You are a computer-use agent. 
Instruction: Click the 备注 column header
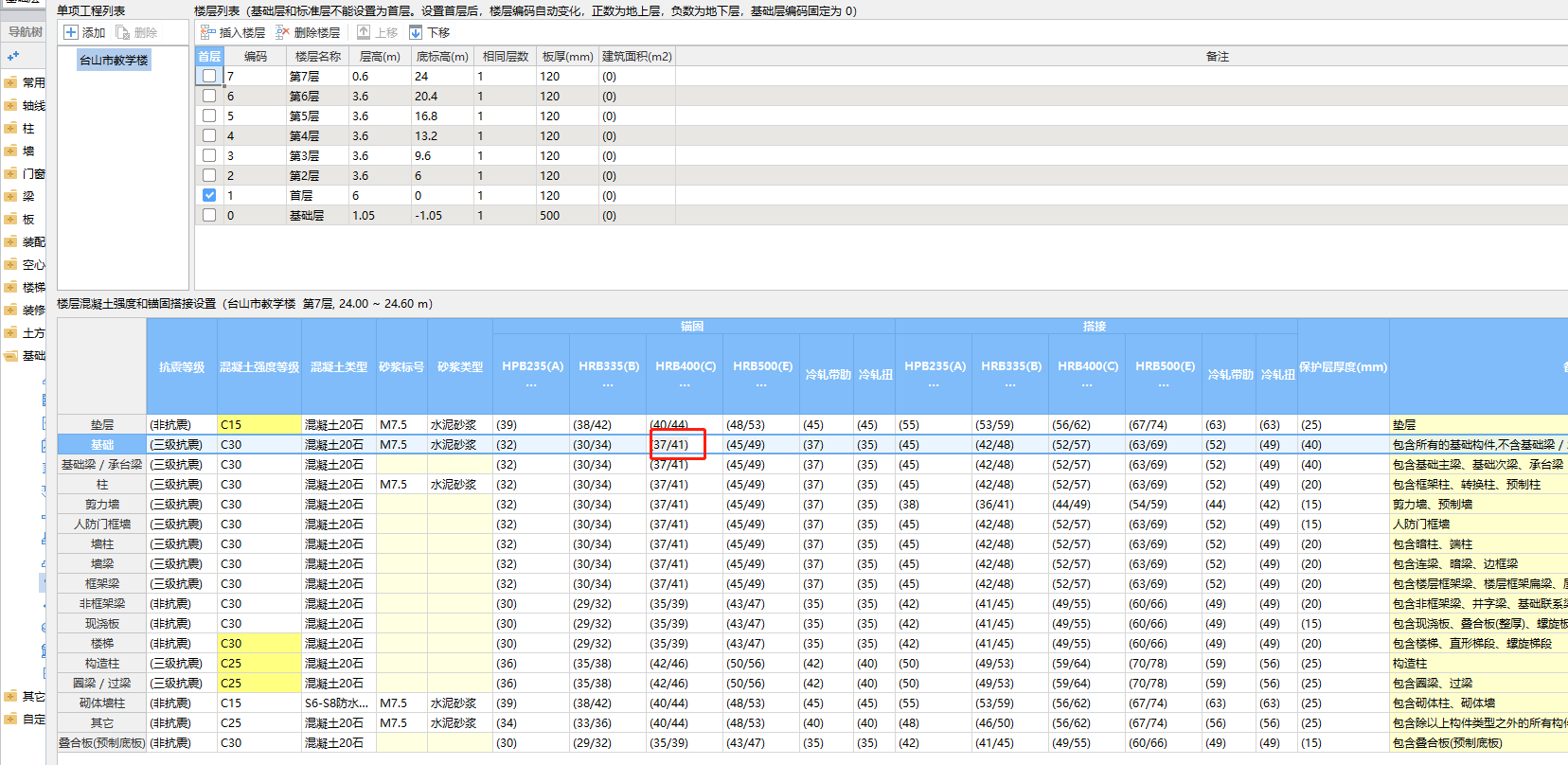(x=1217, y=57)
